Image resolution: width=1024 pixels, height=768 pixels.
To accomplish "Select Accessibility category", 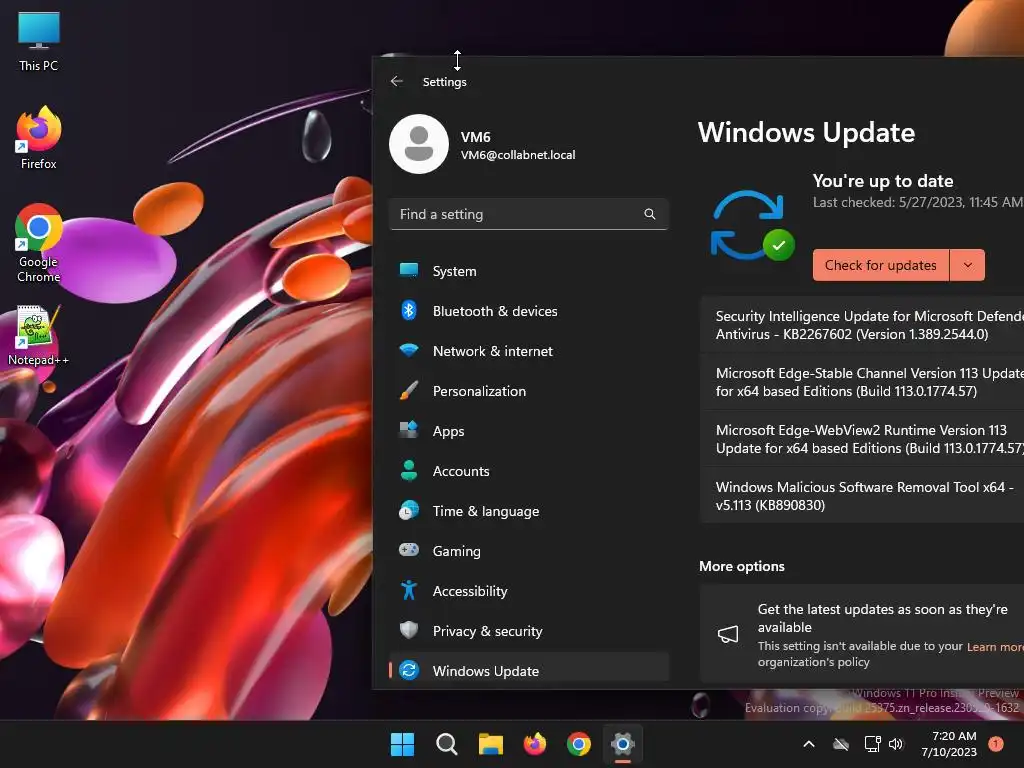I will pyautogui.click(x=529, y=590).
